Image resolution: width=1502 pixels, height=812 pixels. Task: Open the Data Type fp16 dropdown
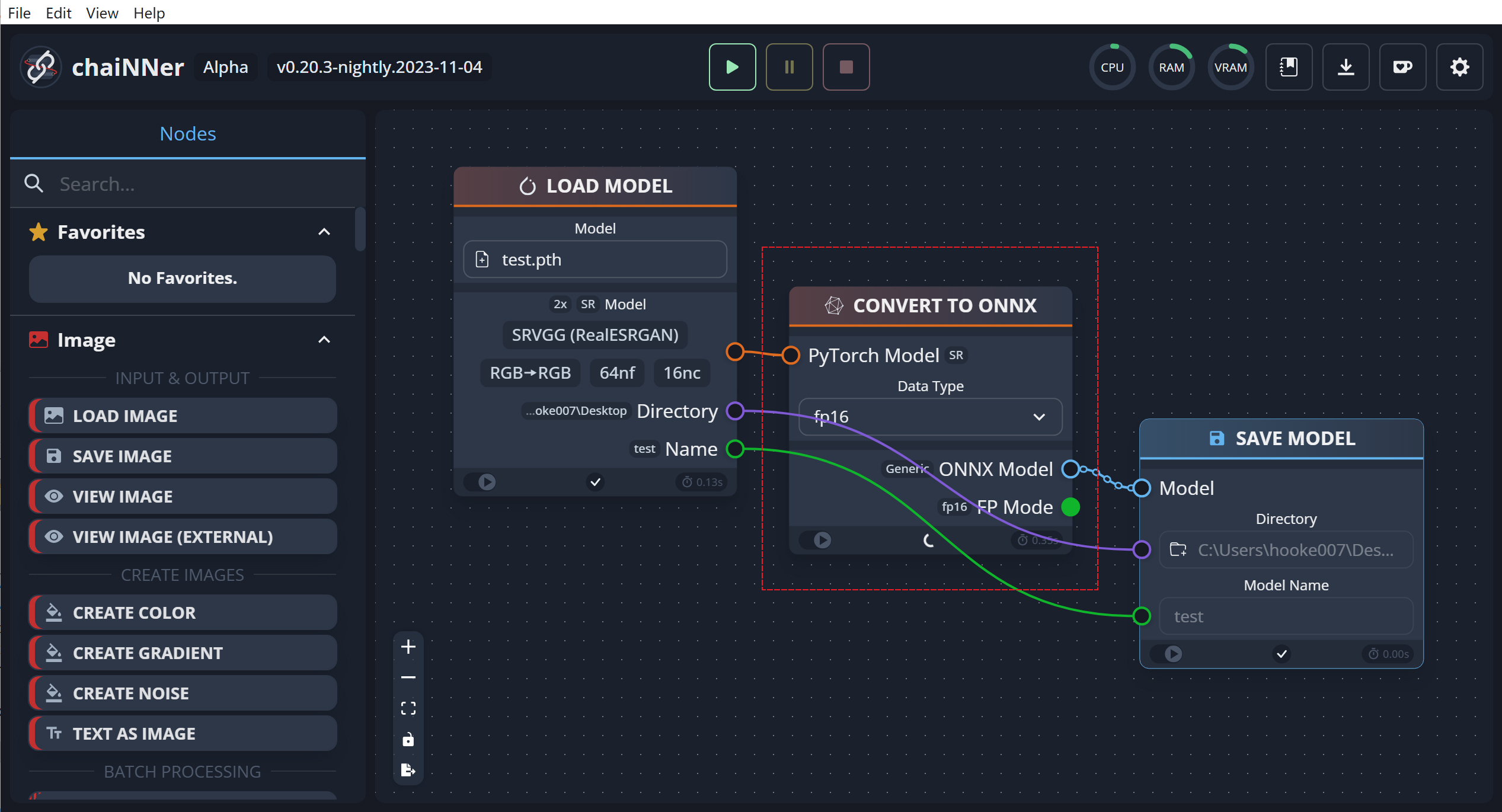[929, 417]
